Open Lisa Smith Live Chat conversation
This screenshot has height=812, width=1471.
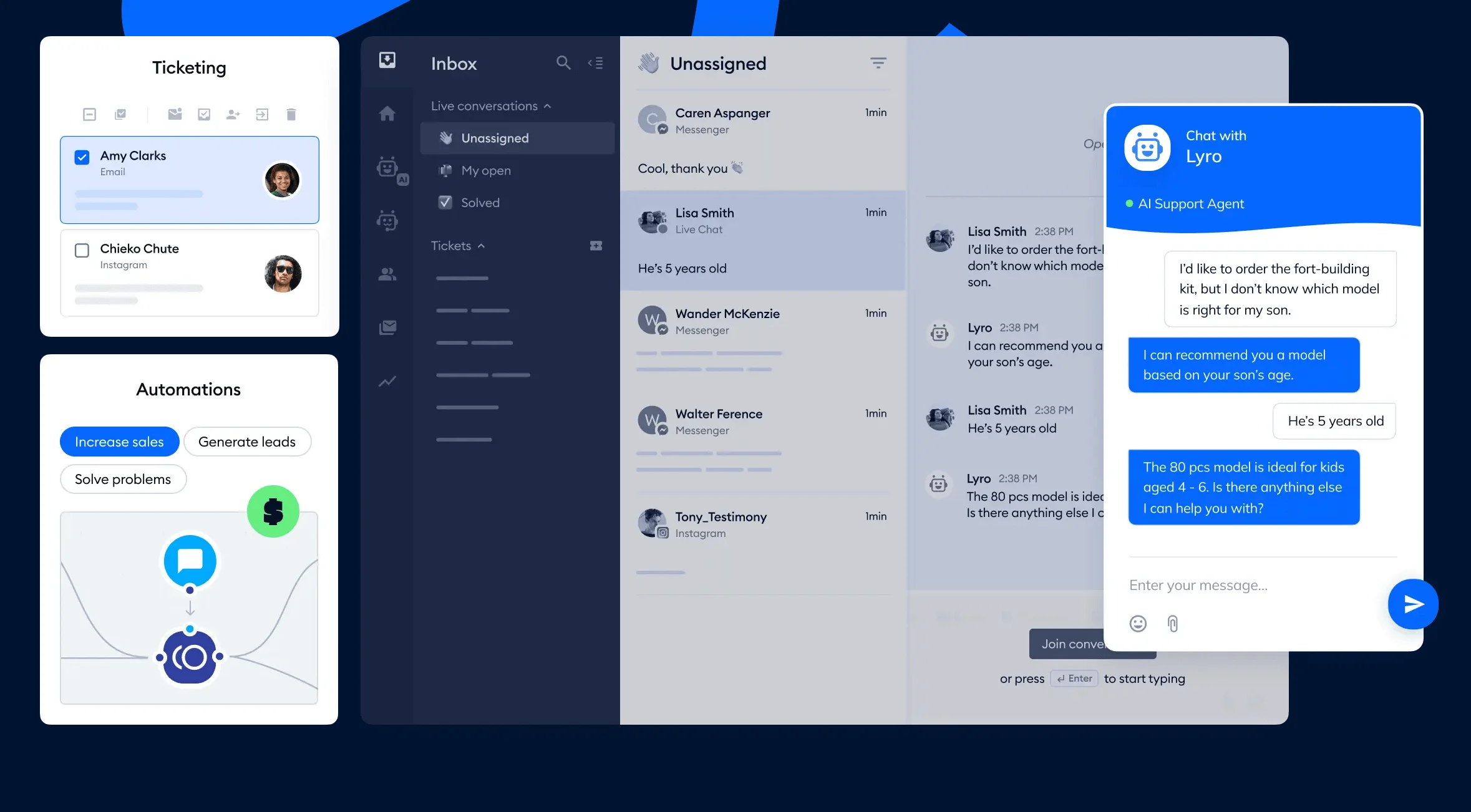click(x=762, y=241)
